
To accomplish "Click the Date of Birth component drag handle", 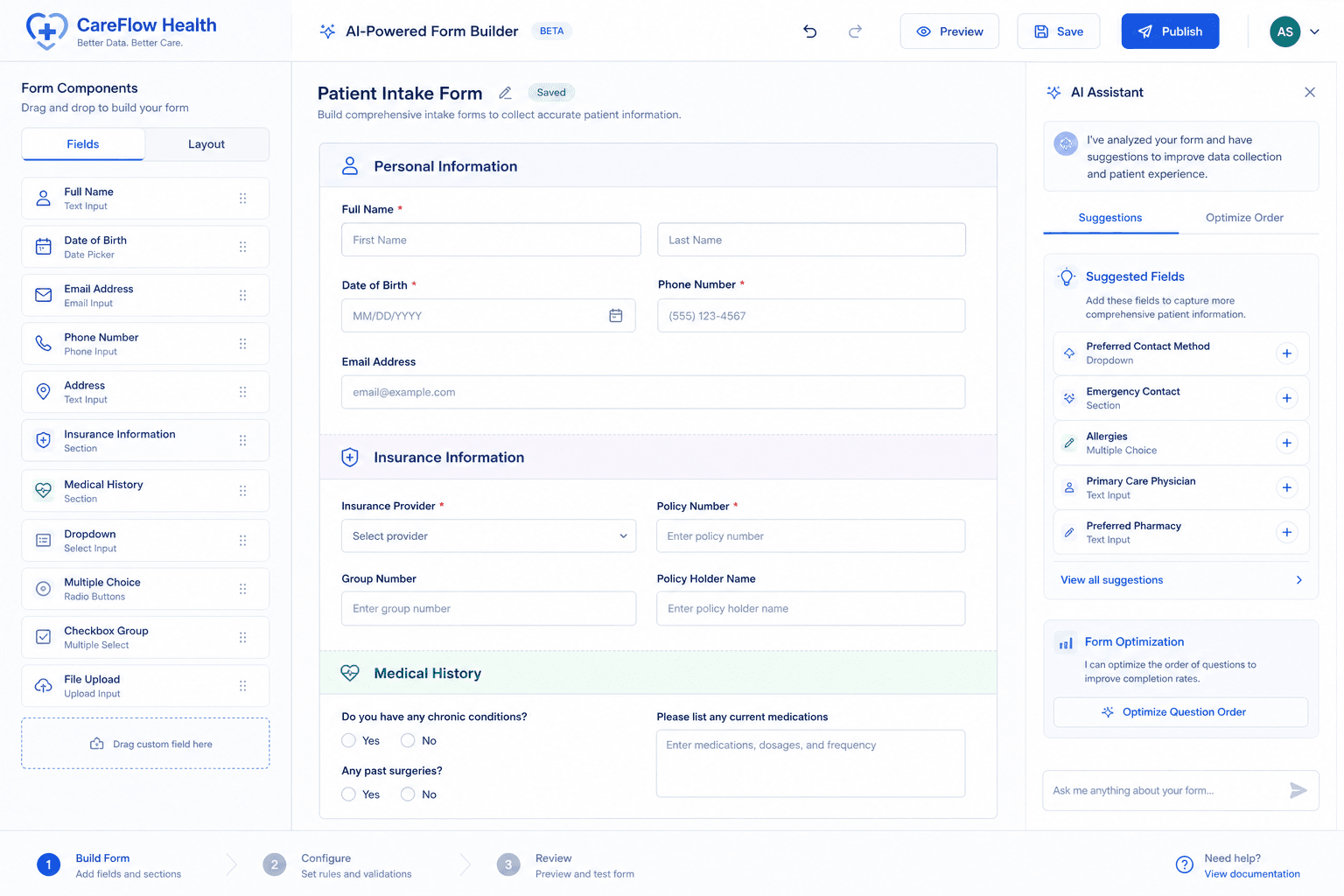I will point(242,247).
